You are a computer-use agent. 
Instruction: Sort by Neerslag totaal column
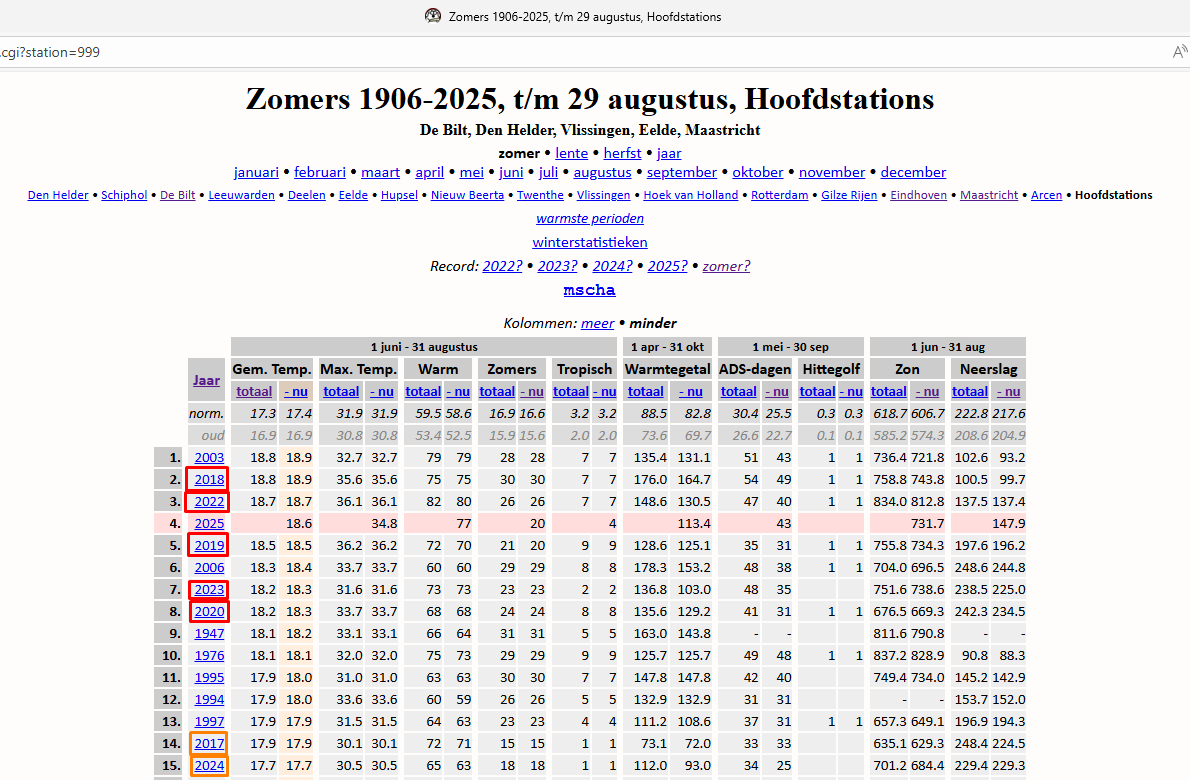[970, 392]
